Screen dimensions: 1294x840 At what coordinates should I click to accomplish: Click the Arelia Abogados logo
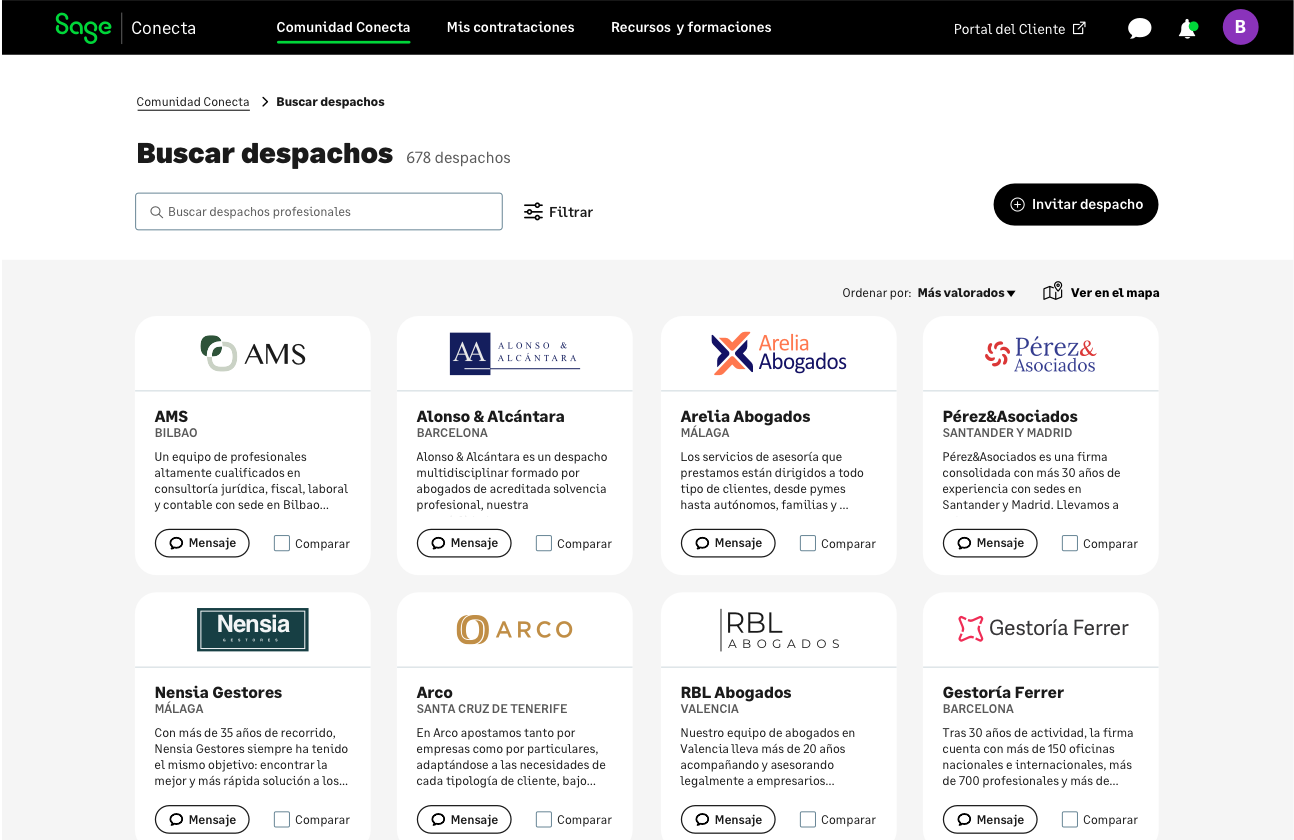click(778, 354)
